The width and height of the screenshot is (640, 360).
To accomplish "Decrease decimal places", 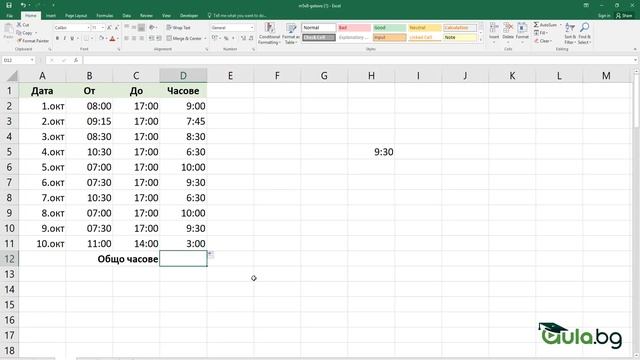I will (x=251, y=38).
